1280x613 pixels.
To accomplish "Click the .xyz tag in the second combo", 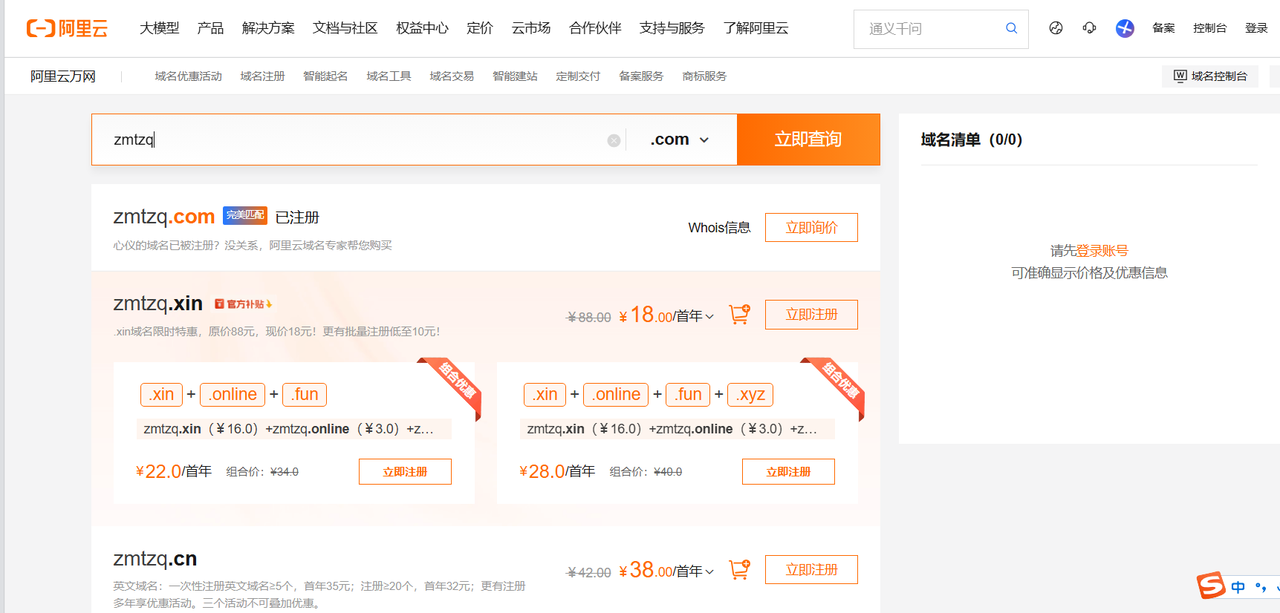I will click(750, 394).
